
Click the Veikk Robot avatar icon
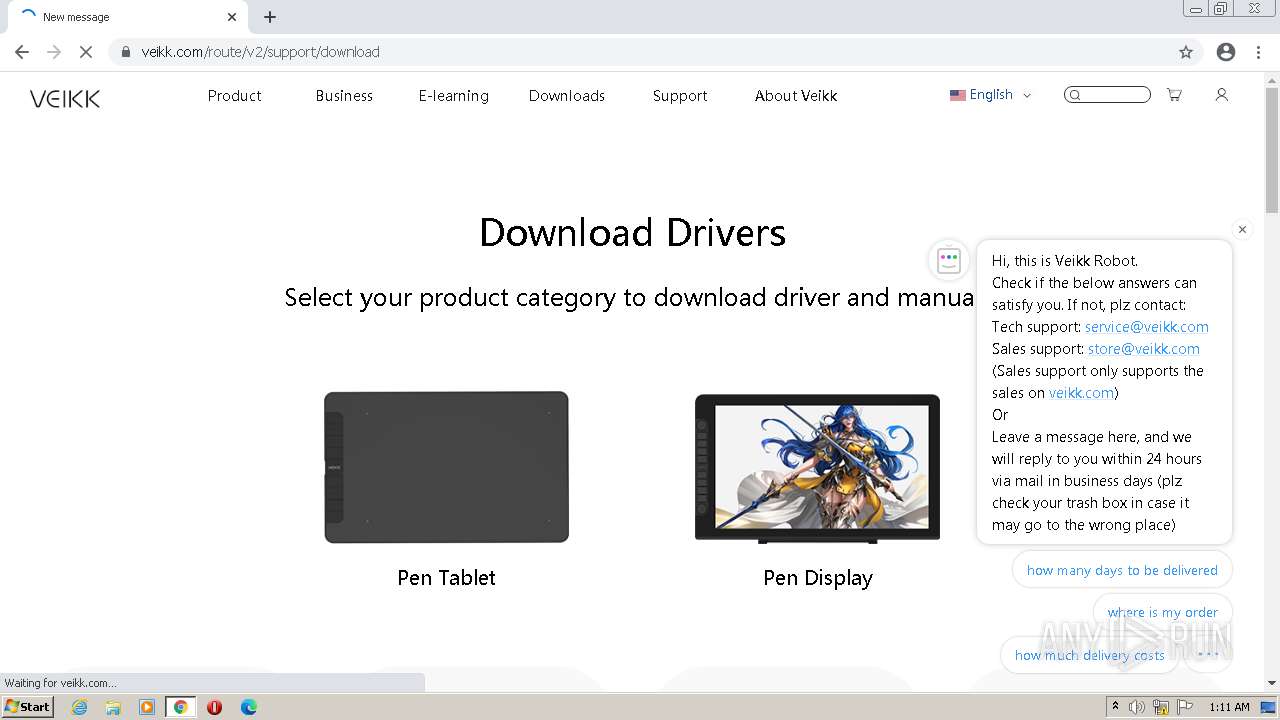(948, 260)
